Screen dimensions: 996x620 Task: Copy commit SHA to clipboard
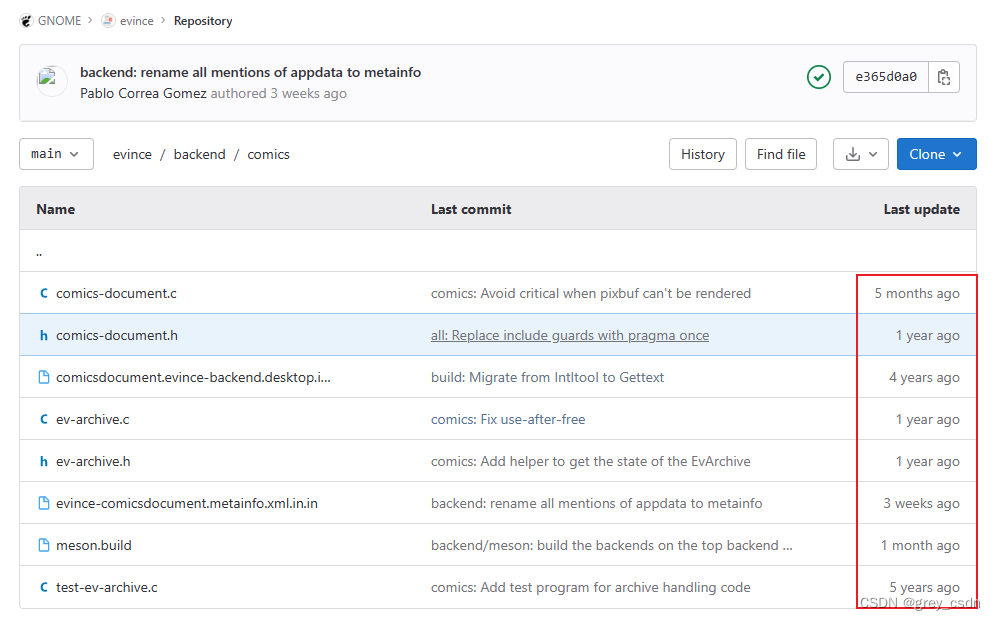(x=943, y=77)
